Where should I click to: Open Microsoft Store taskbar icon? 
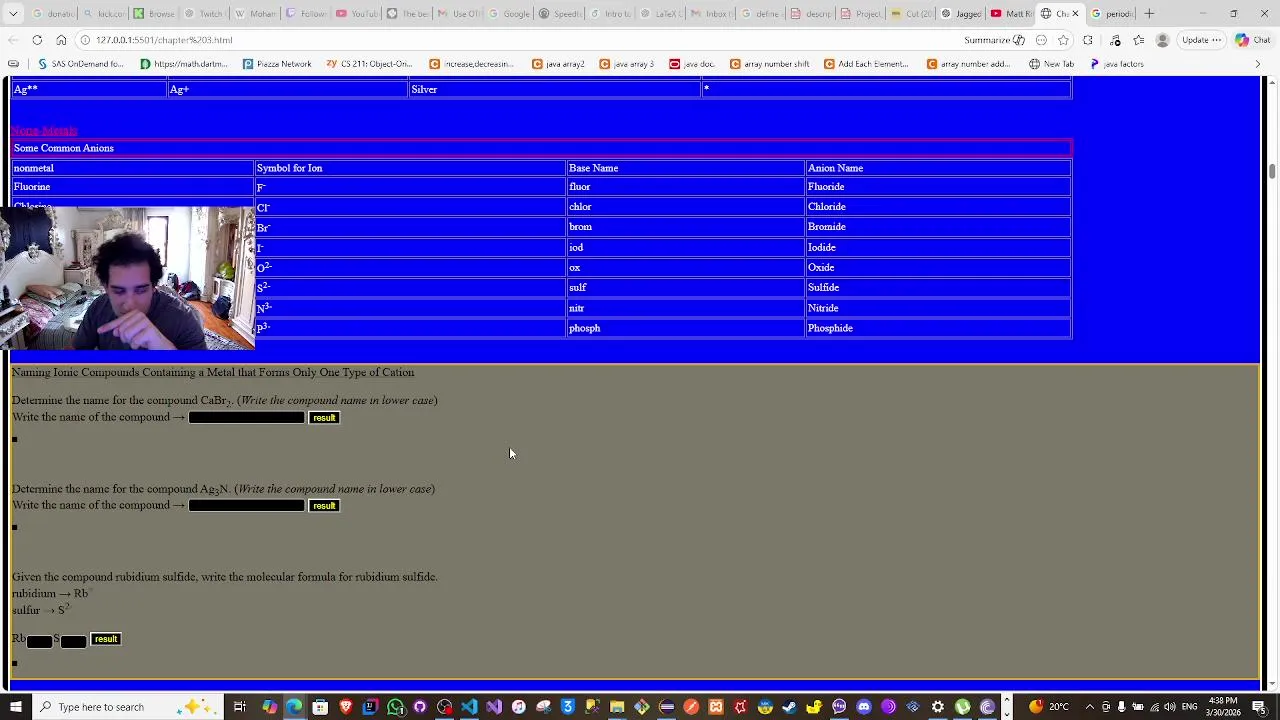pyautogui.click(x=320, y=707)
